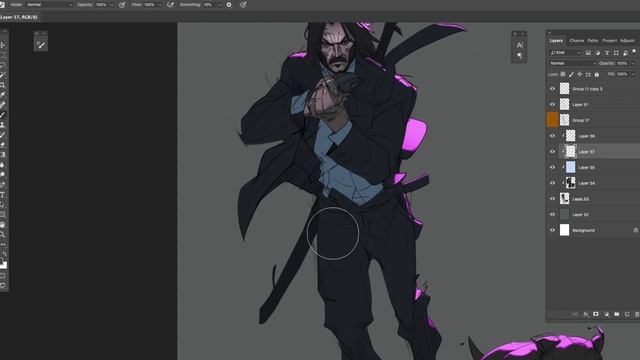Add a layer style with fx icon
The height and width of the screenshot is (360, 640).
pyautogui.click(x=586, y=314)
